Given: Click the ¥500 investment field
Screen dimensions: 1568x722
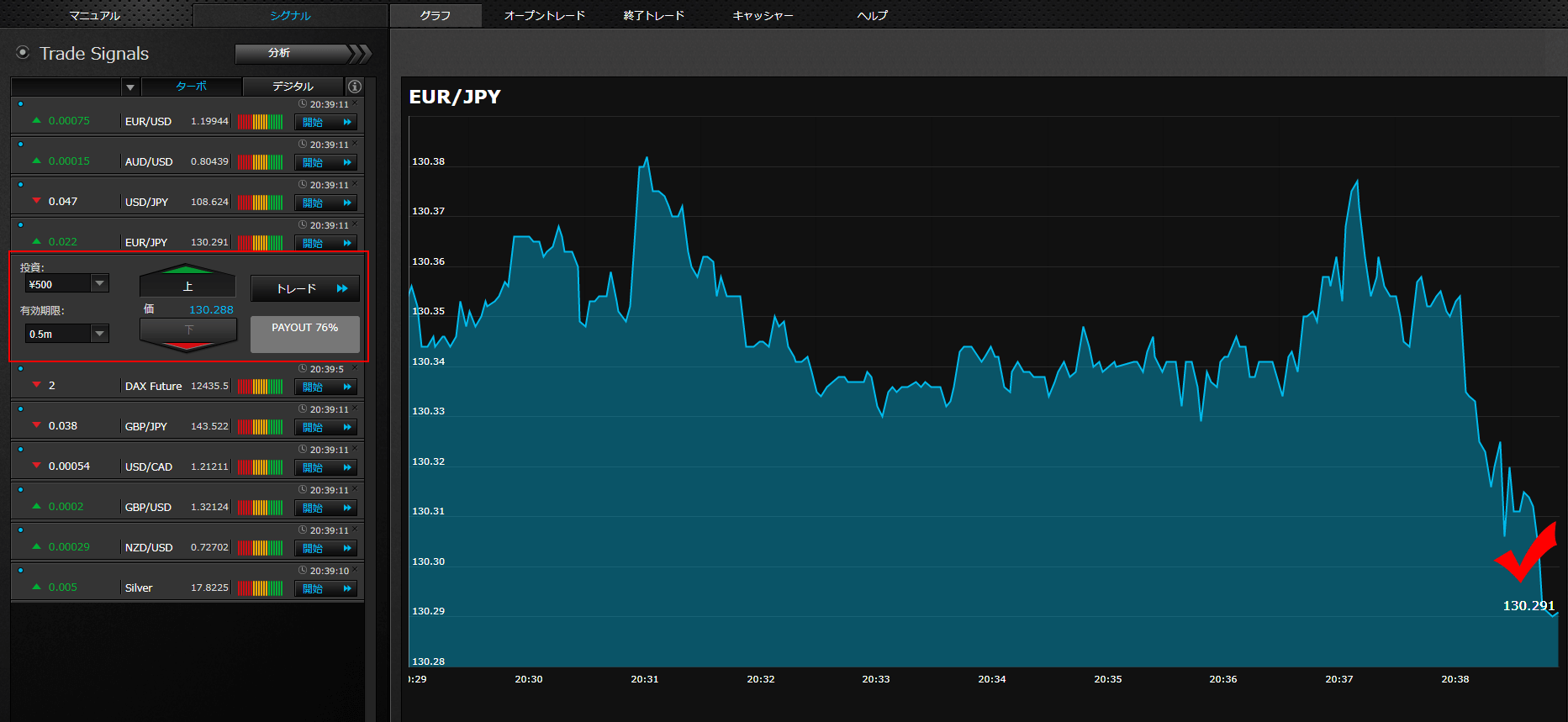Looking at the screenshot, I should (58, 284).
